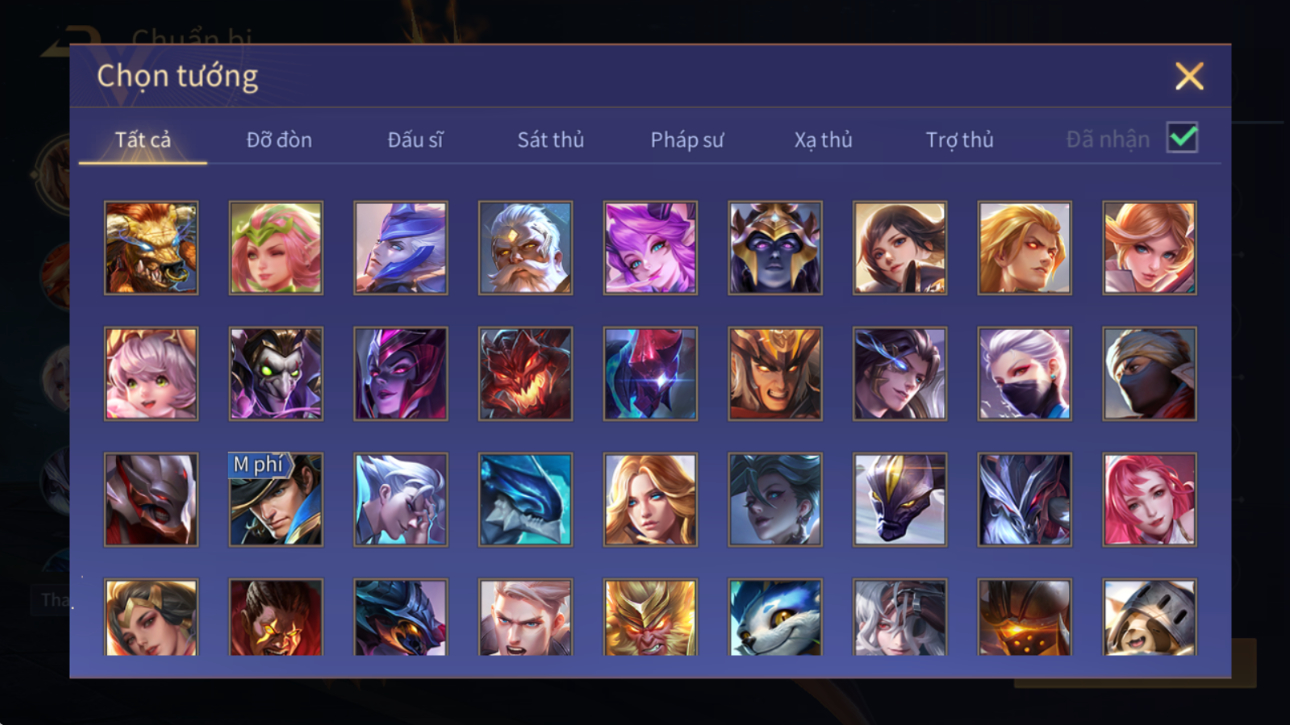Screen dimensions: 1290x725
Task: Pick the red lava demon hero portrait
Action: [525, 374]
